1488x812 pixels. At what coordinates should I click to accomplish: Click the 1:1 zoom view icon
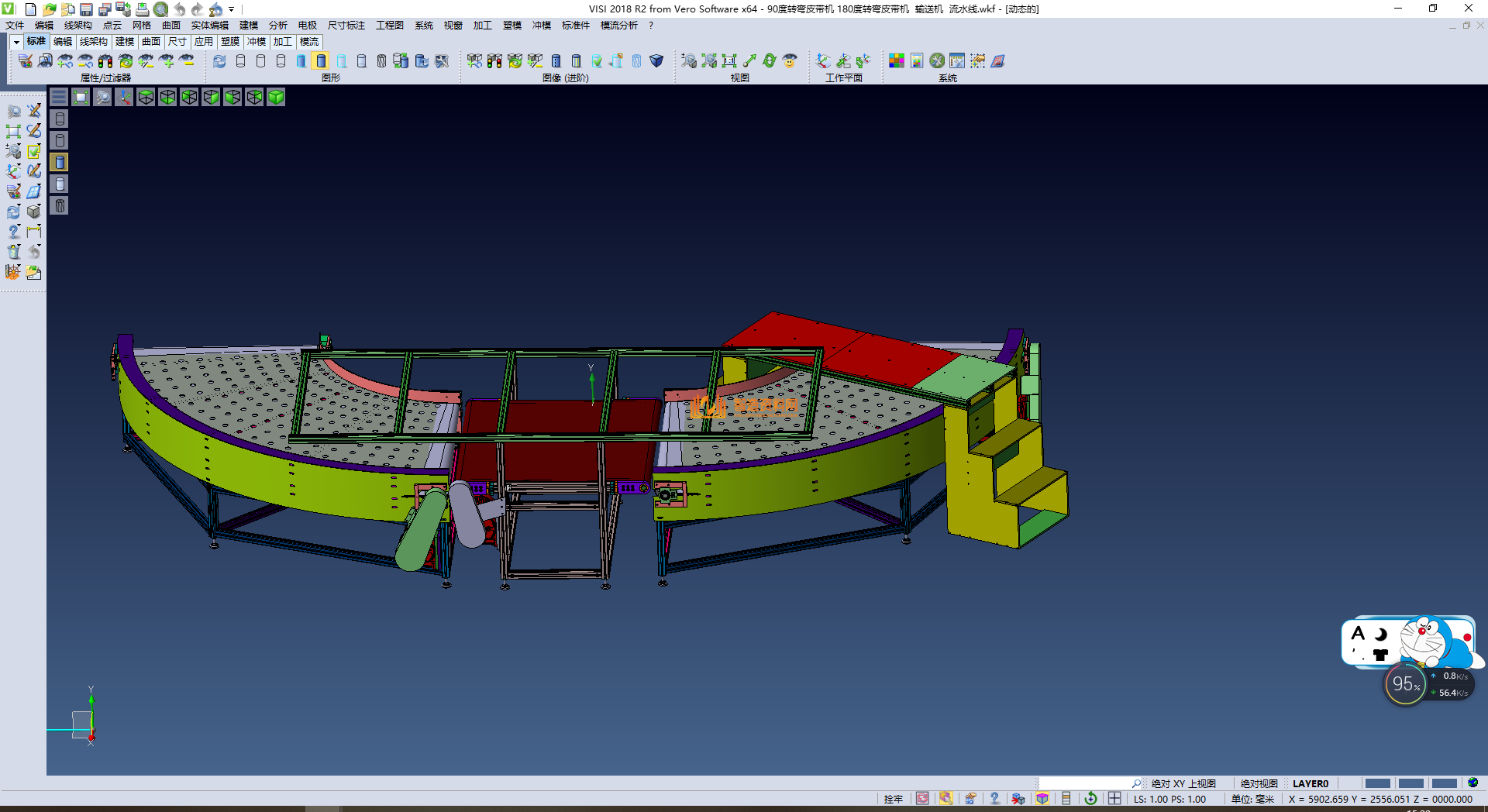(729, 61)
